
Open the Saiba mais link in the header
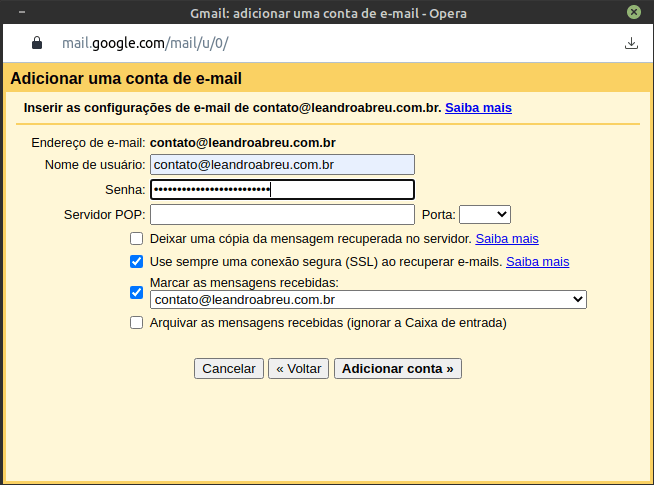coord(478,108)
